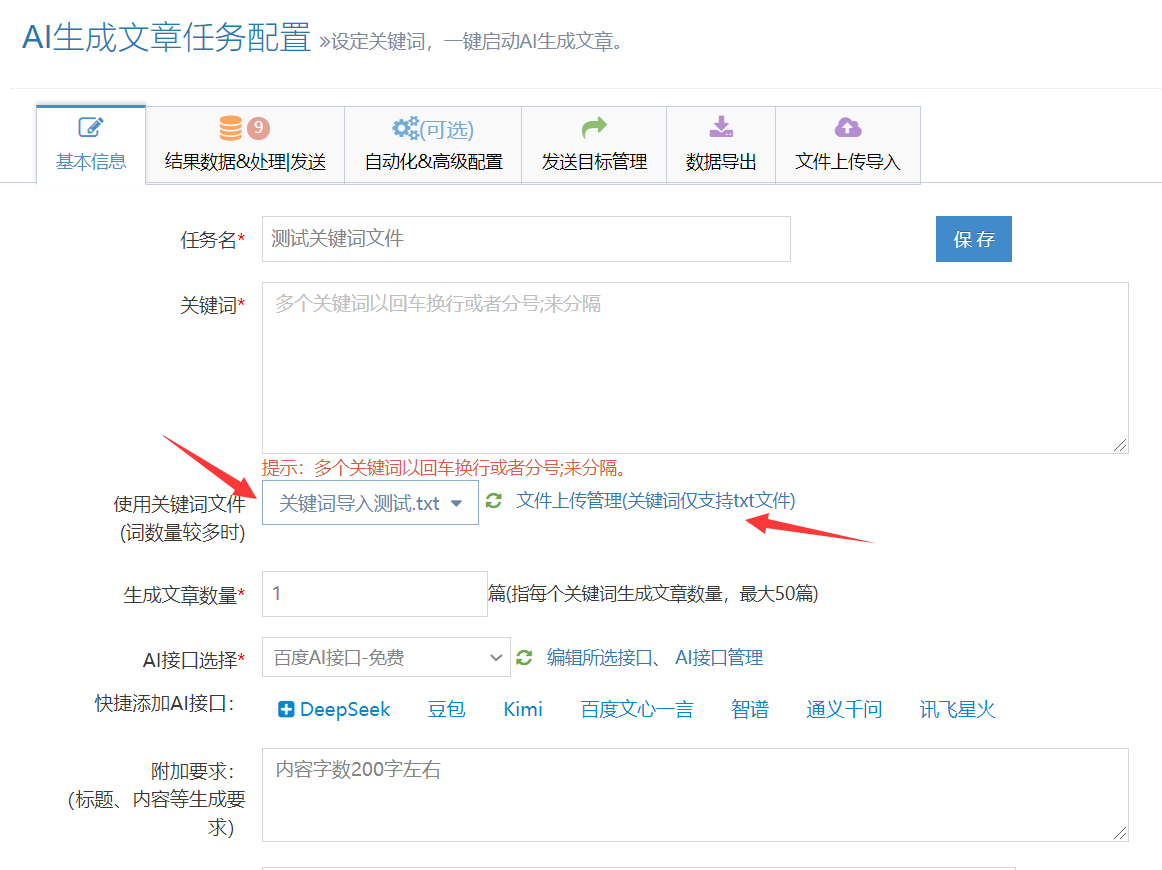Click the green share arrow icon
Screen dimensions: 1162x870
pyautogui.click(x=594, y=128)
